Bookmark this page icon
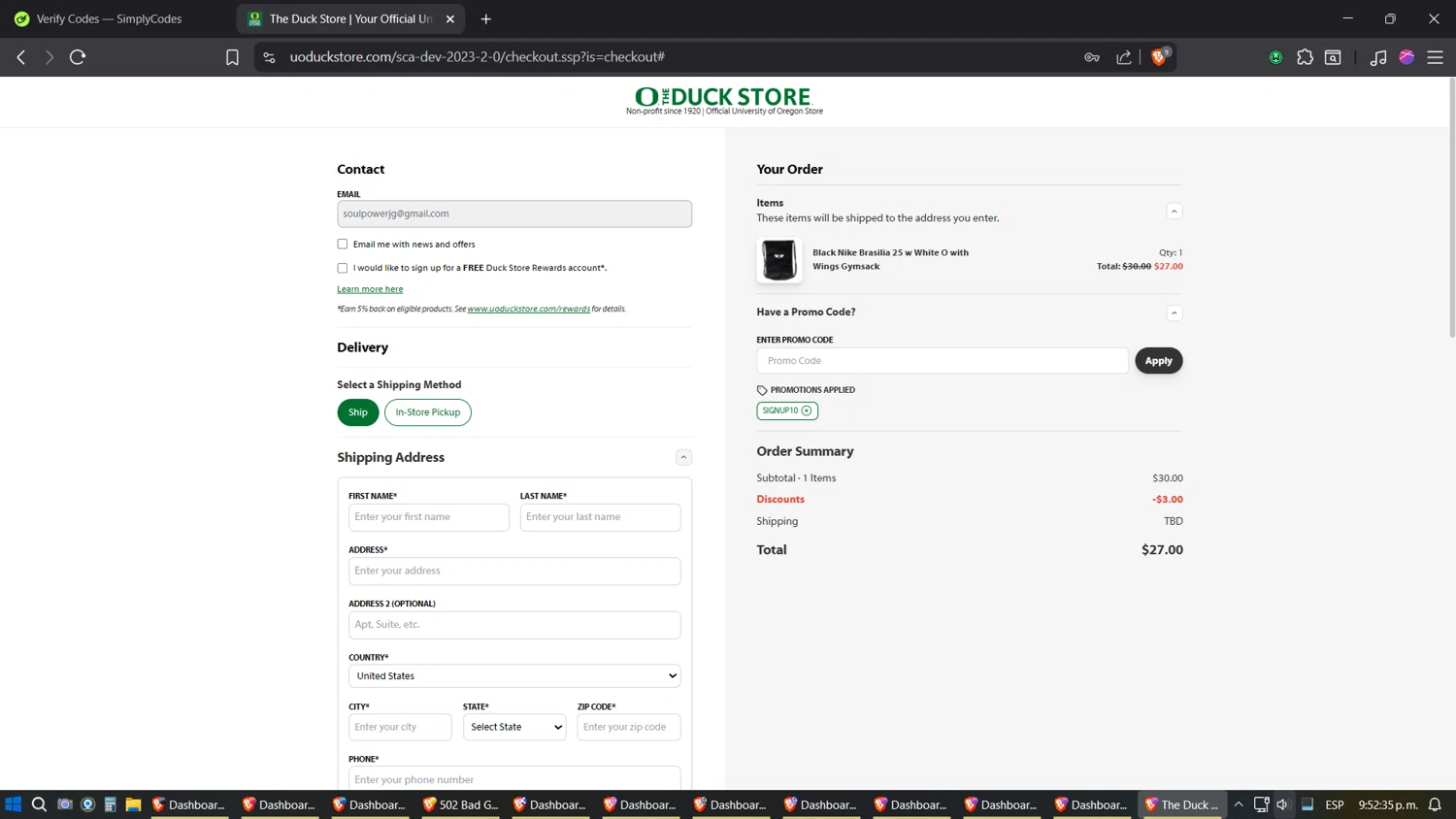The width and height of the screenshot is (1456, 819). tap(232, 57)
